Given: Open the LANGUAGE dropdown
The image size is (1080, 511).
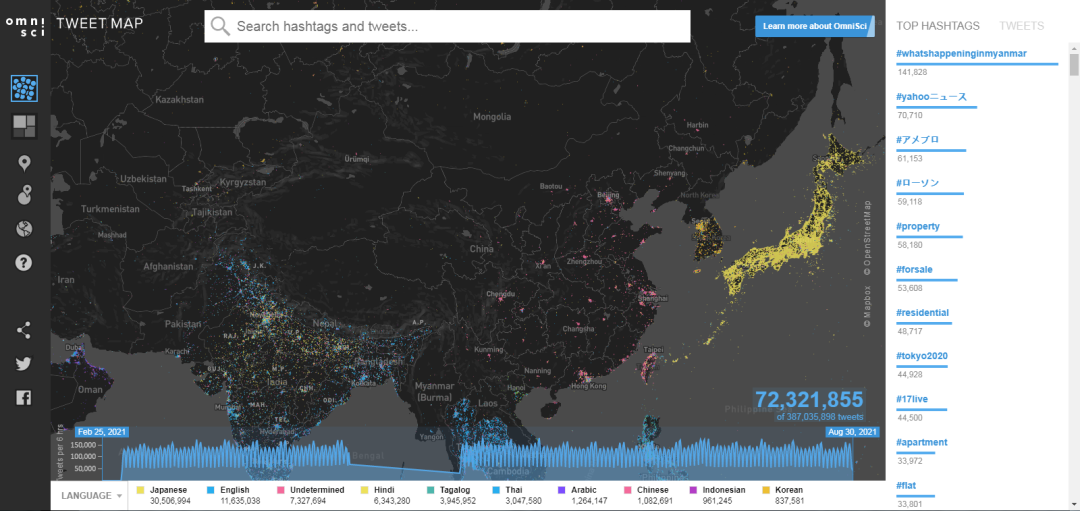Looking at the screenshot, I should pos(91,495).
